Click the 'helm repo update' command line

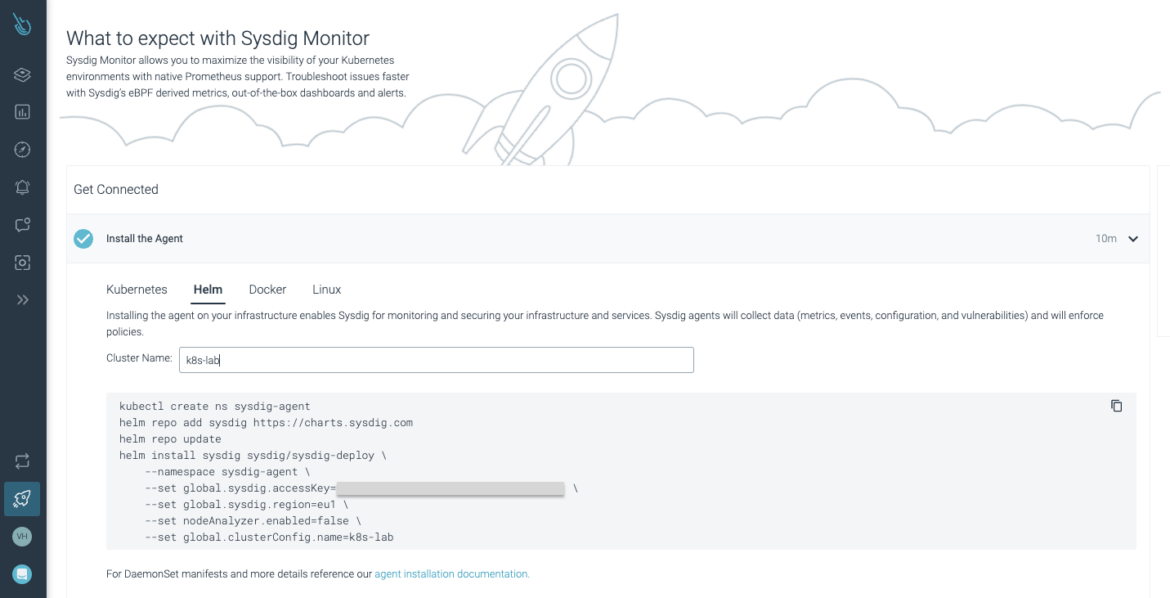[170, 439]
